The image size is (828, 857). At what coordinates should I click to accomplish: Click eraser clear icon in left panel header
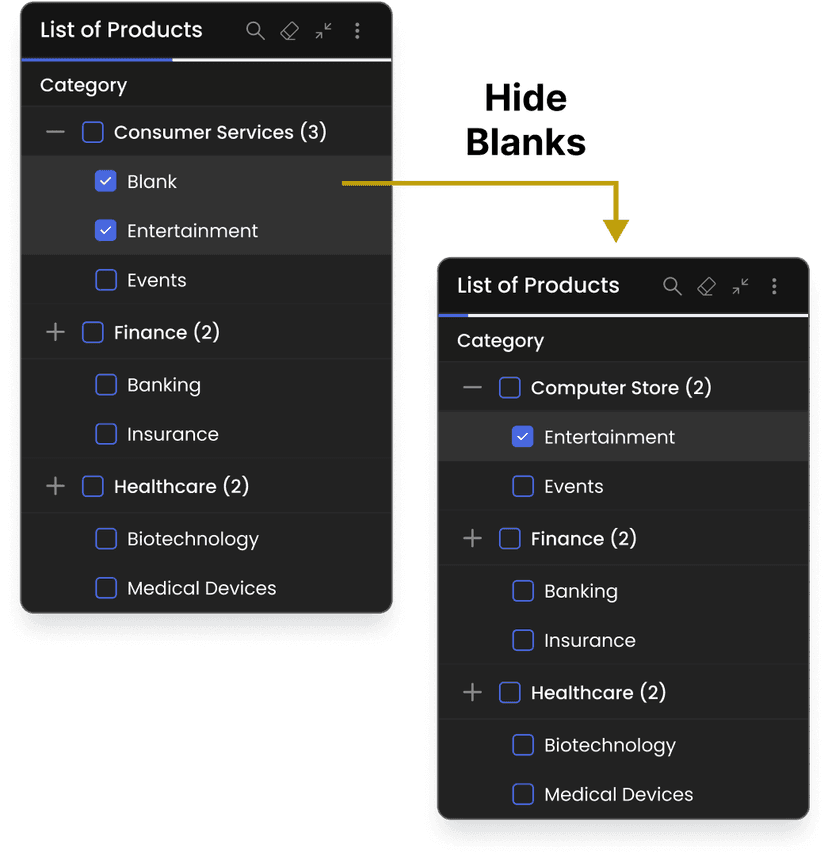(290, 31)
